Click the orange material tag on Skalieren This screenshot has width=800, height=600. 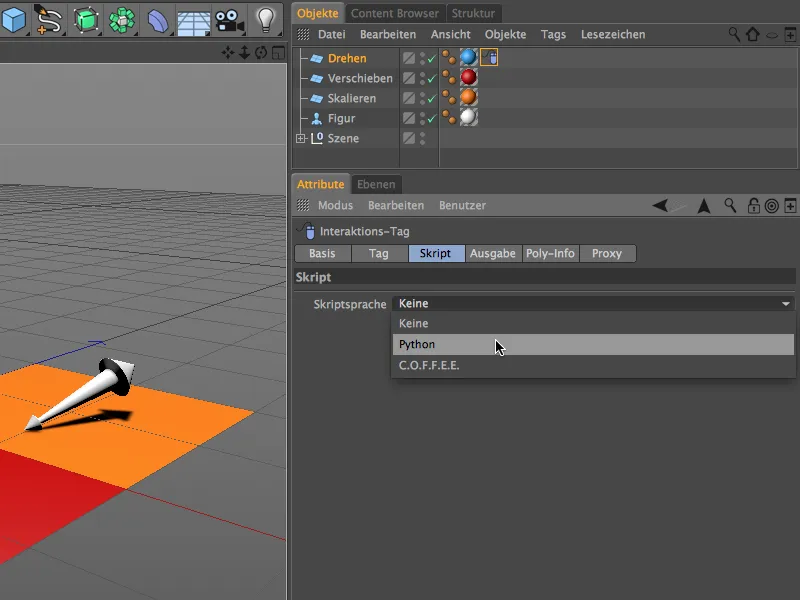[x=468, y=97]
